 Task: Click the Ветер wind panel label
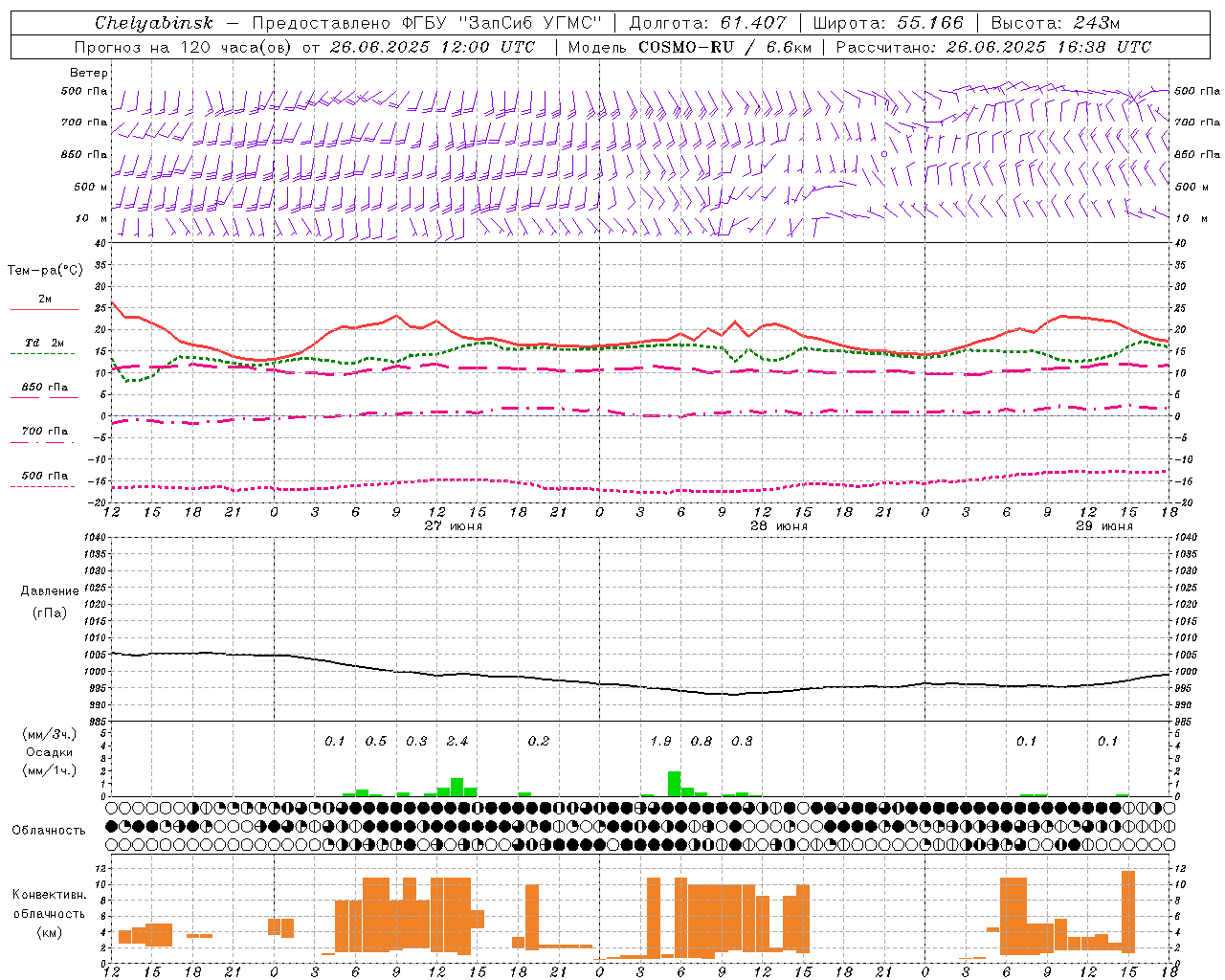88,73
